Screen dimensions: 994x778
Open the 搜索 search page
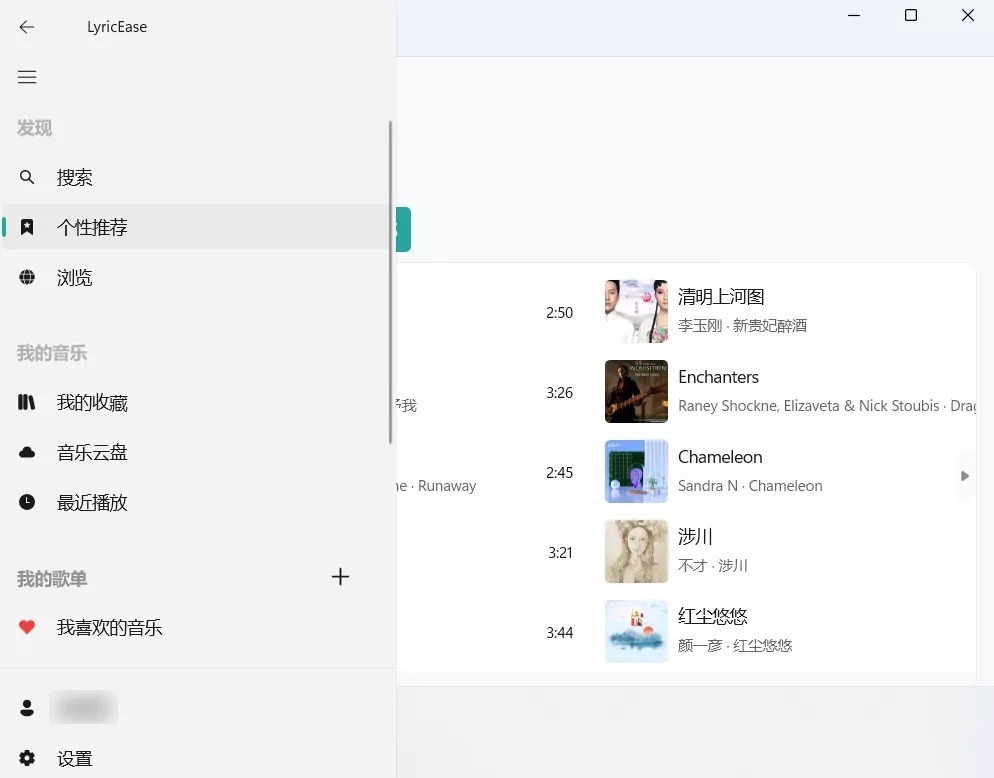coord(75,178)
